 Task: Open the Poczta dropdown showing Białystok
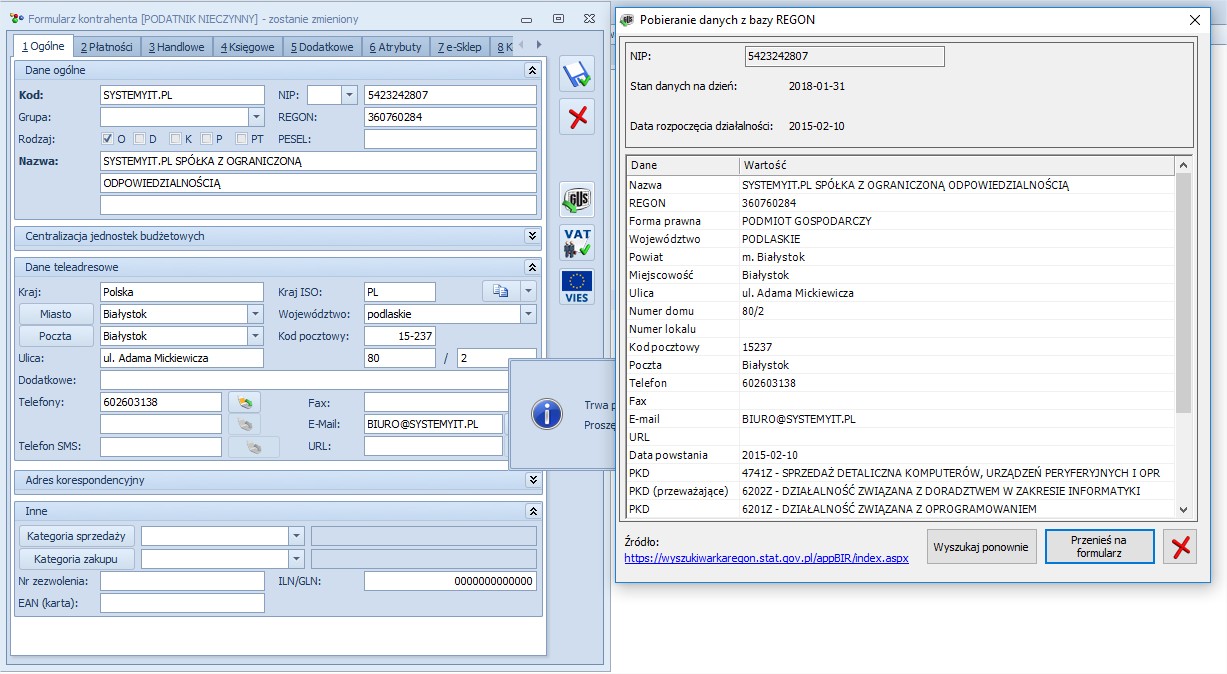pyautogui.click(x=256, y=336)
